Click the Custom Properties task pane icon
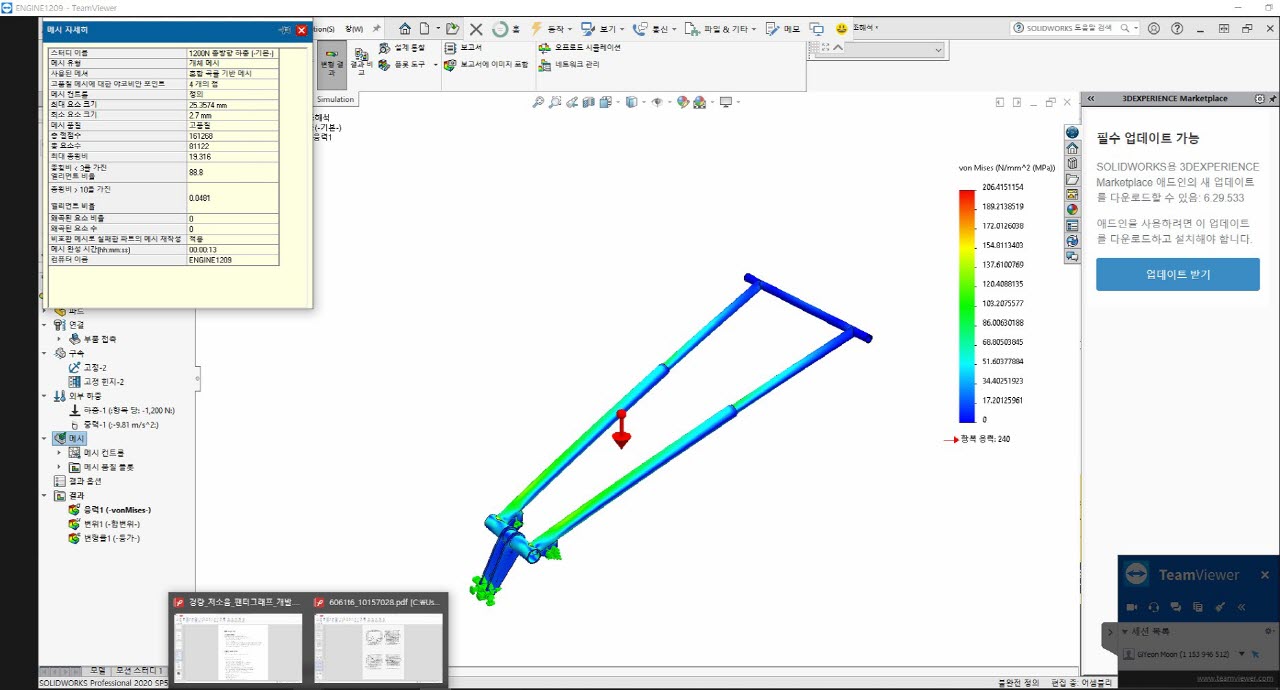This screenshot has width=1280, height=690. tap(1072, 225)
